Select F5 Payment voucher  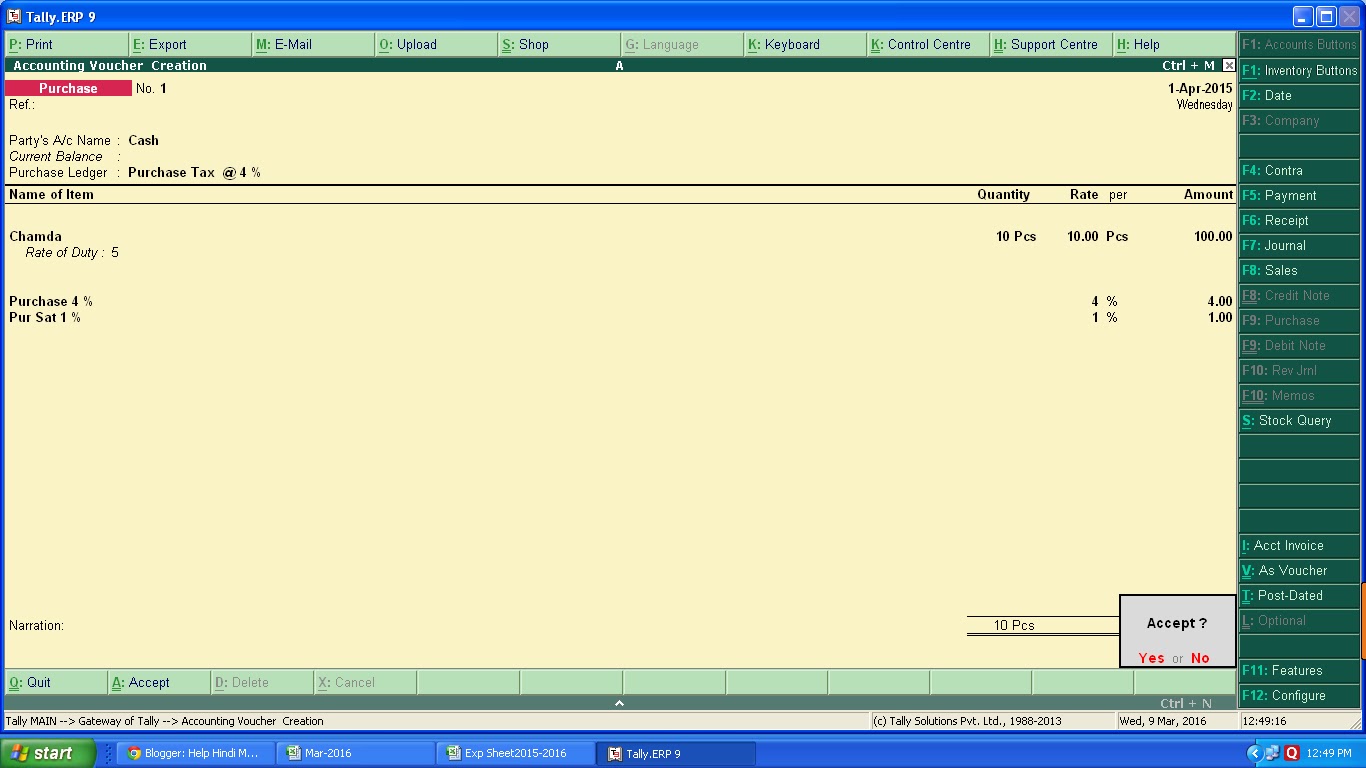point(1299,195)
